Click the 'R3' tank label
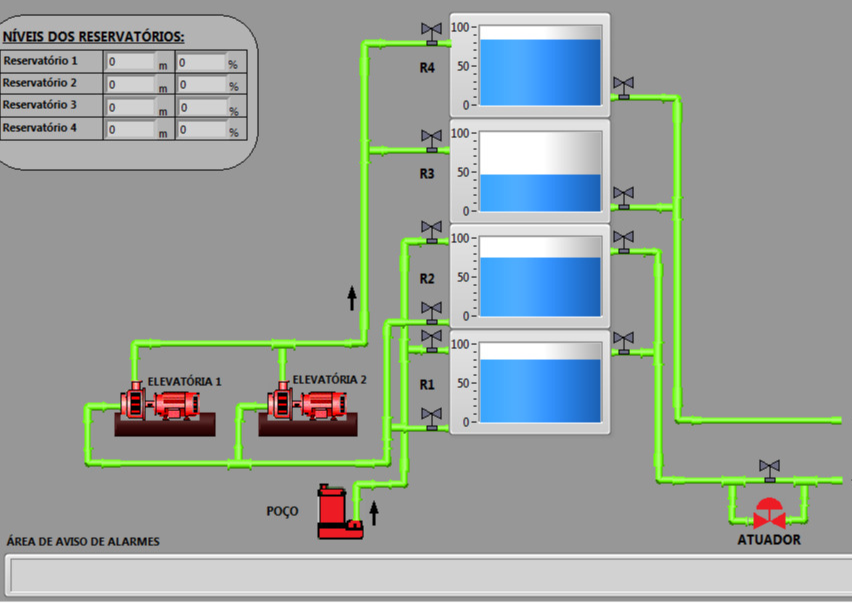The width and height of the screenshot is (852, 603). (427, 174)
